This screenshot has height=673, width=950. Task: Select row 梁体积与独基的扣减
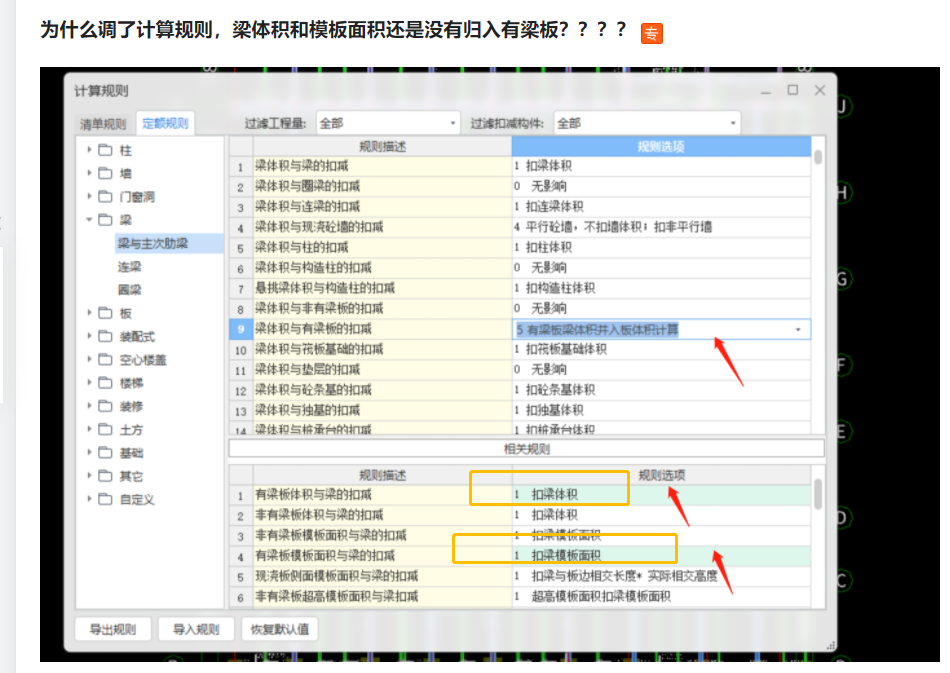pos(382,410)
